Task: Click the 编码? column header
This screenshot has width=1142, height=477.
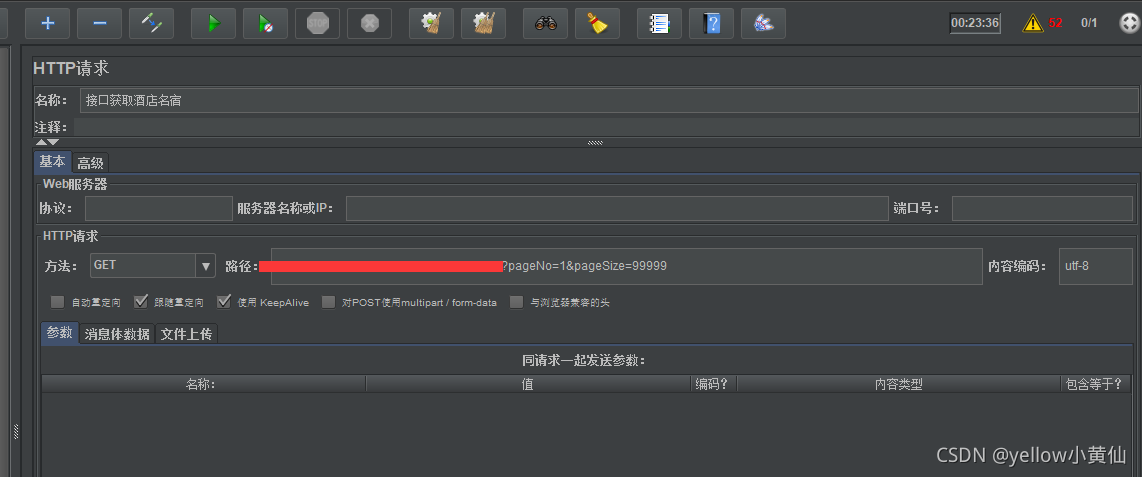Action: click(714, 384)
